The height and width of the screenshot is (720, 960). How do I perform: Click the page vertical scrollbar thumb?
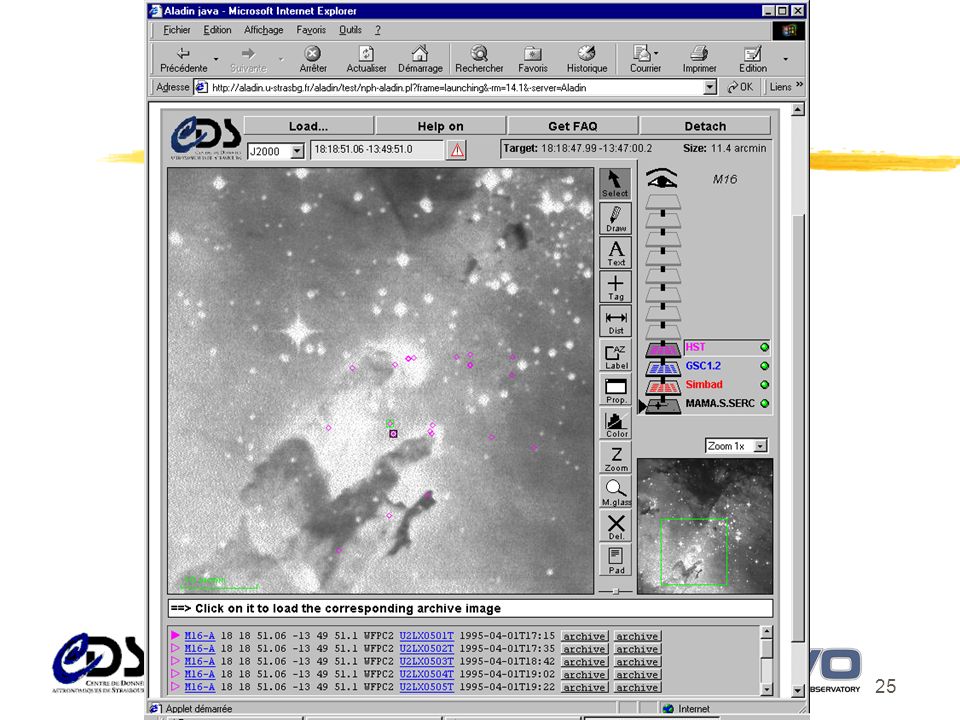click(x=797, y=429)
